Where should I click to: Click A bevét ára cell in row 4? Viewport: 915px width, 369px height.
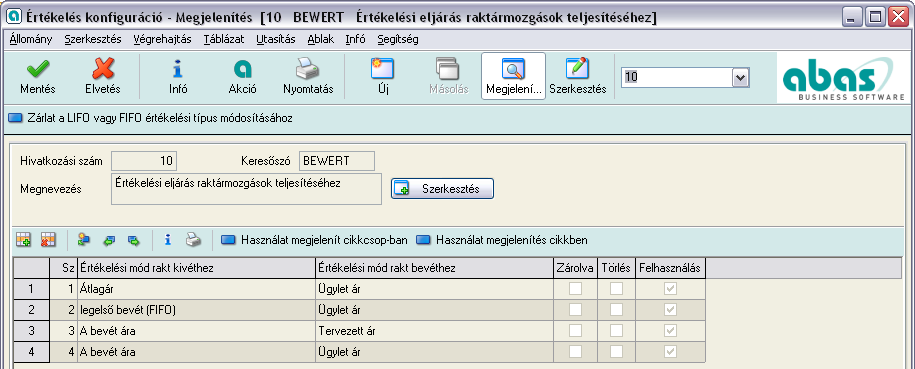196,351
